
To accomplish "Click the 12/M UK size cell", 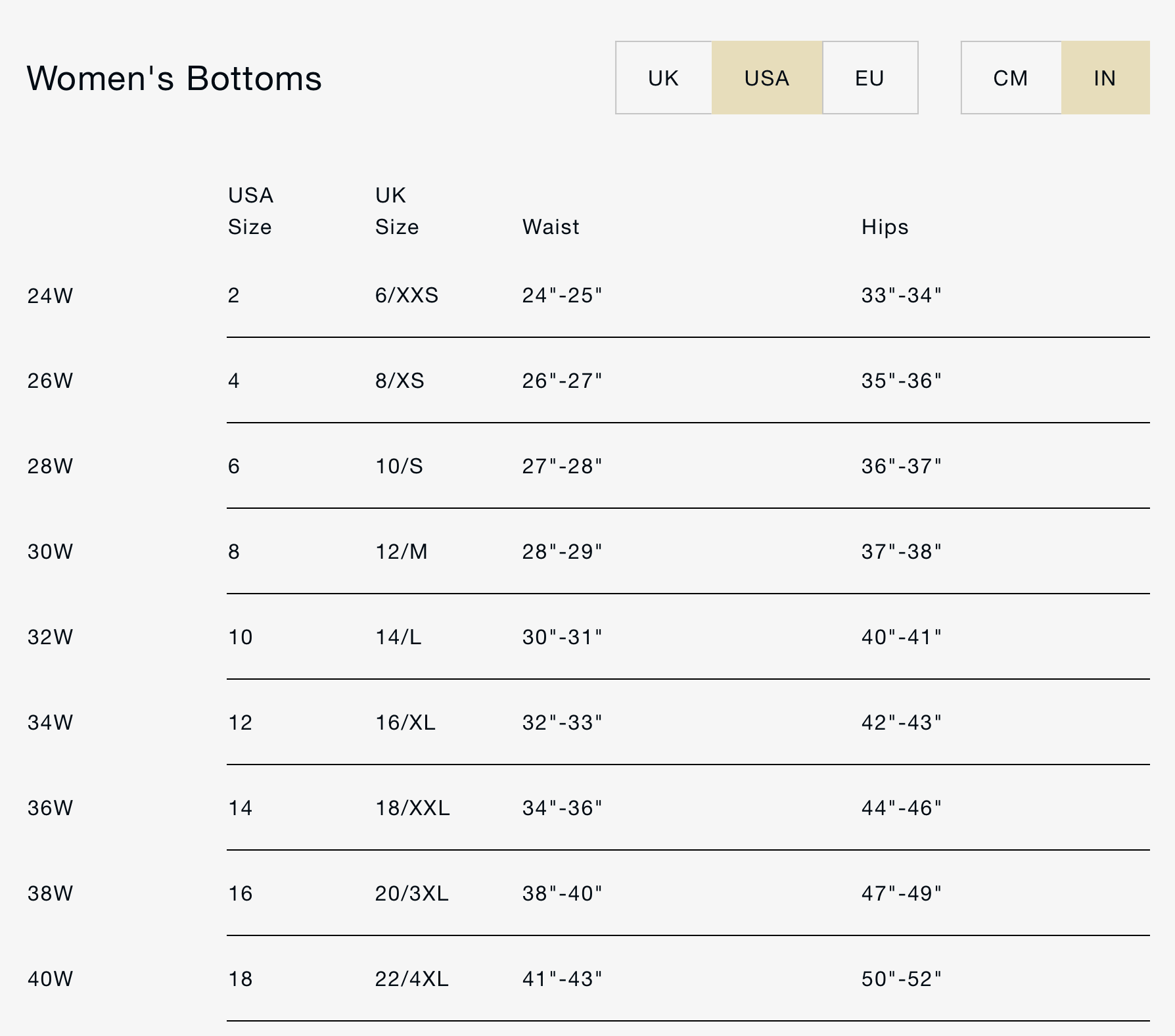I will coord(401,552).
